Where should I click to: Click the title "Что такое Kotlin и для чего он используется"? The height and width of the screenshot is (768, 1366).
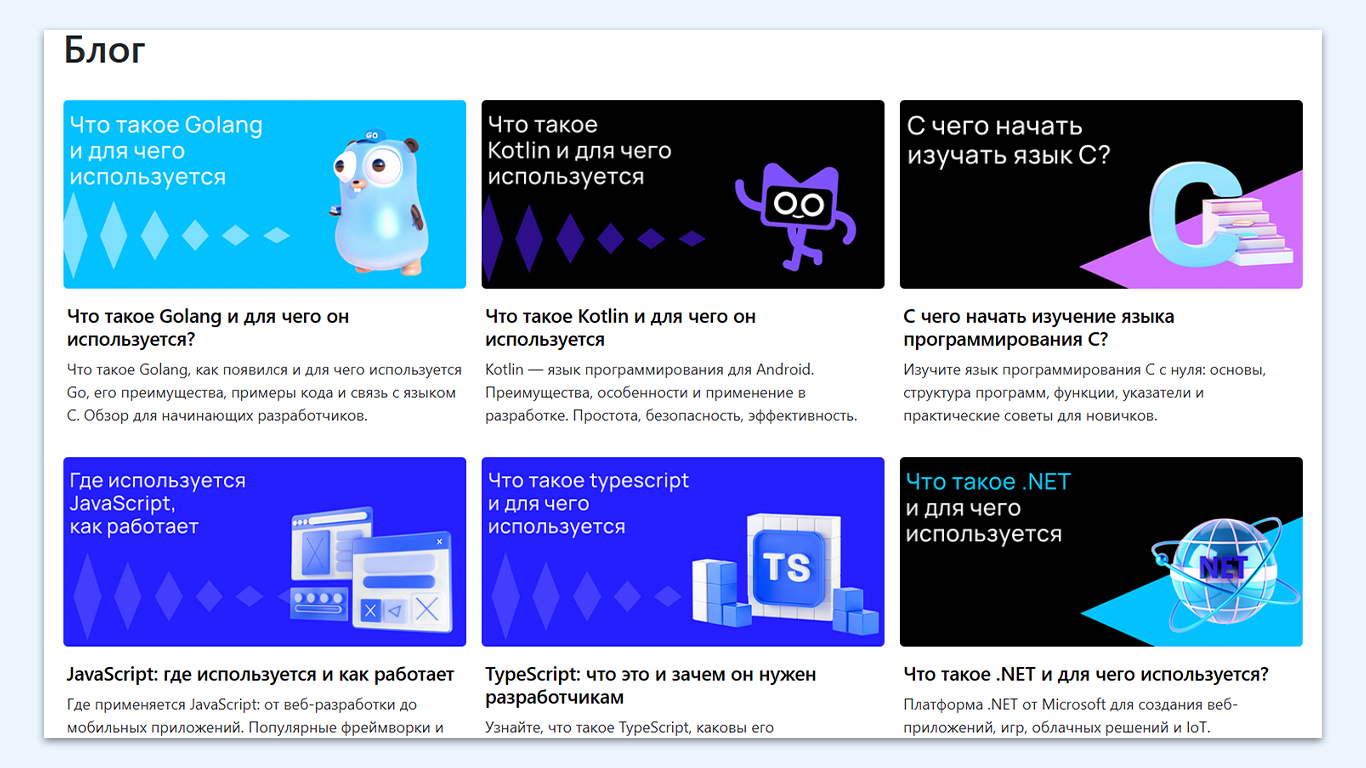pyautogui.click(x=621, y=328)
